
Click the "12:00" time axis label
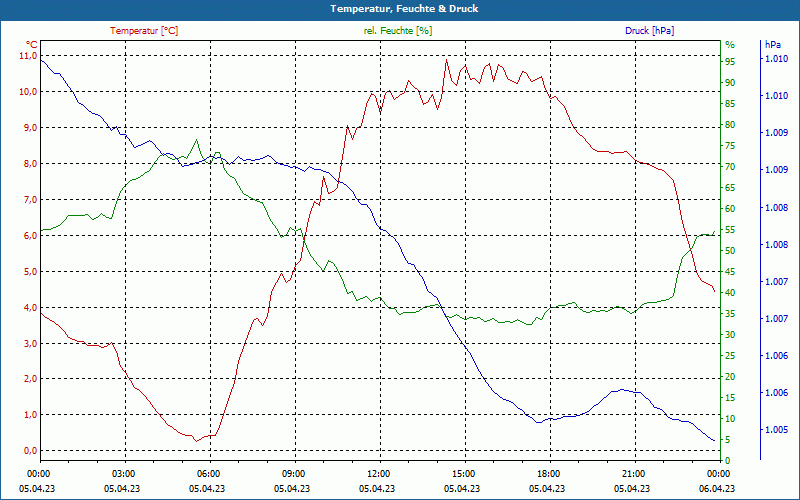click(378, 473)
